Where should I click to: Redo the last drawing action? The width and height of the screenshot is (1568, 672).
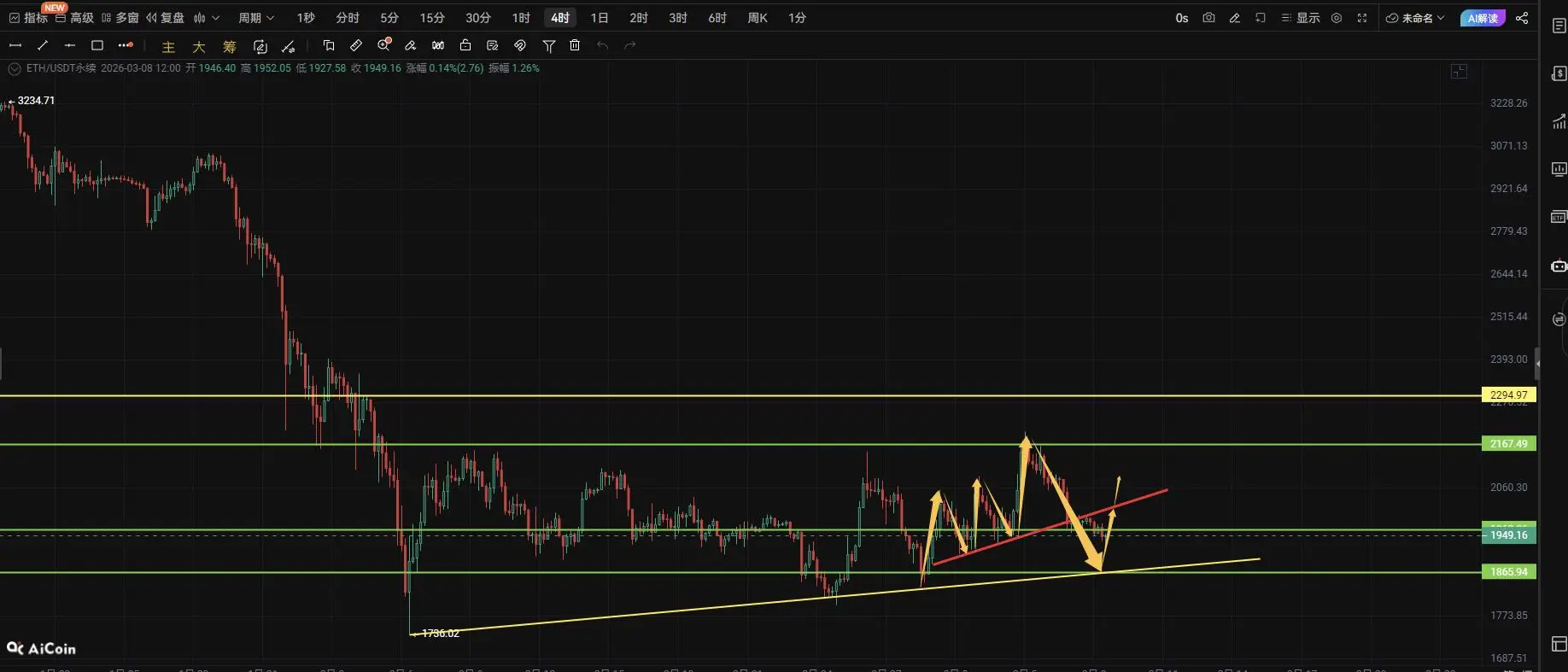[x=630, y=45]
